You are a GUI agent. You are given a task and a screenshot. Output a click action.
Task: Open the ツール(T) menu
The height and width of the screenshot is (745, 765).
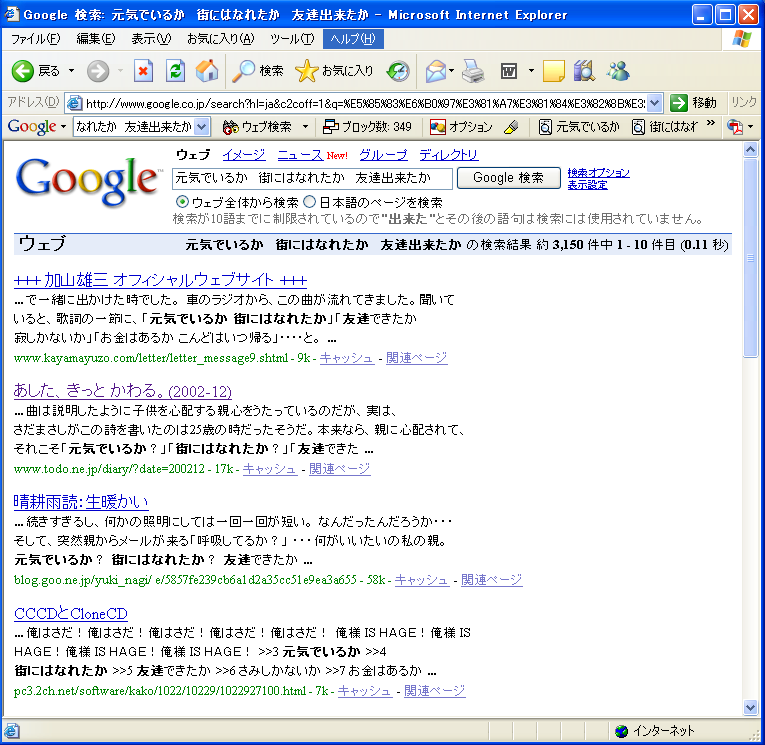[292, 39]
